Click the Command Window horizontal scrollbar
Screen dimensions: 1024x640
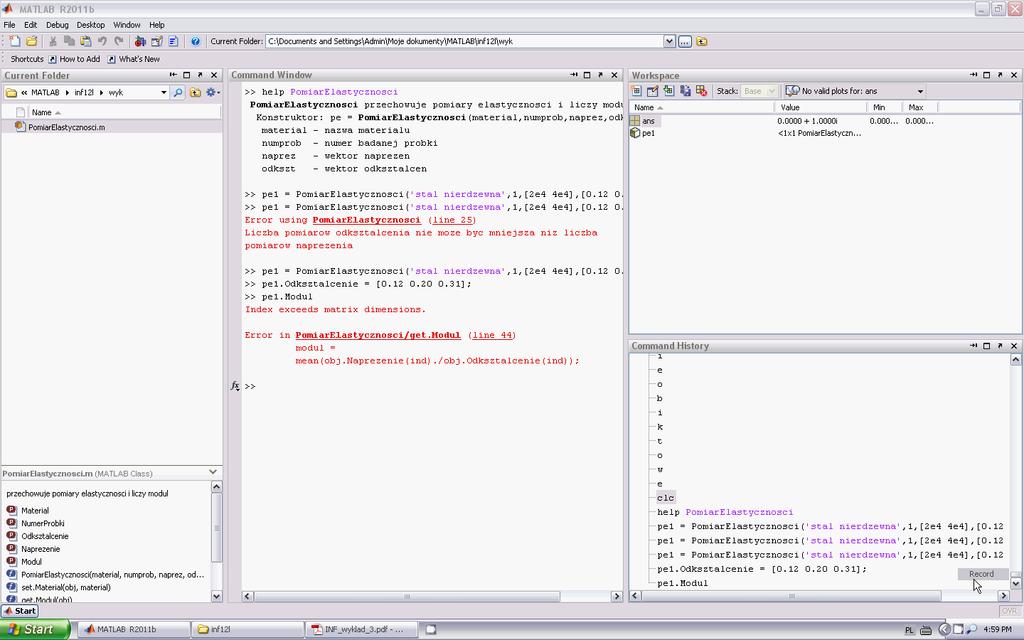(407, 596)
